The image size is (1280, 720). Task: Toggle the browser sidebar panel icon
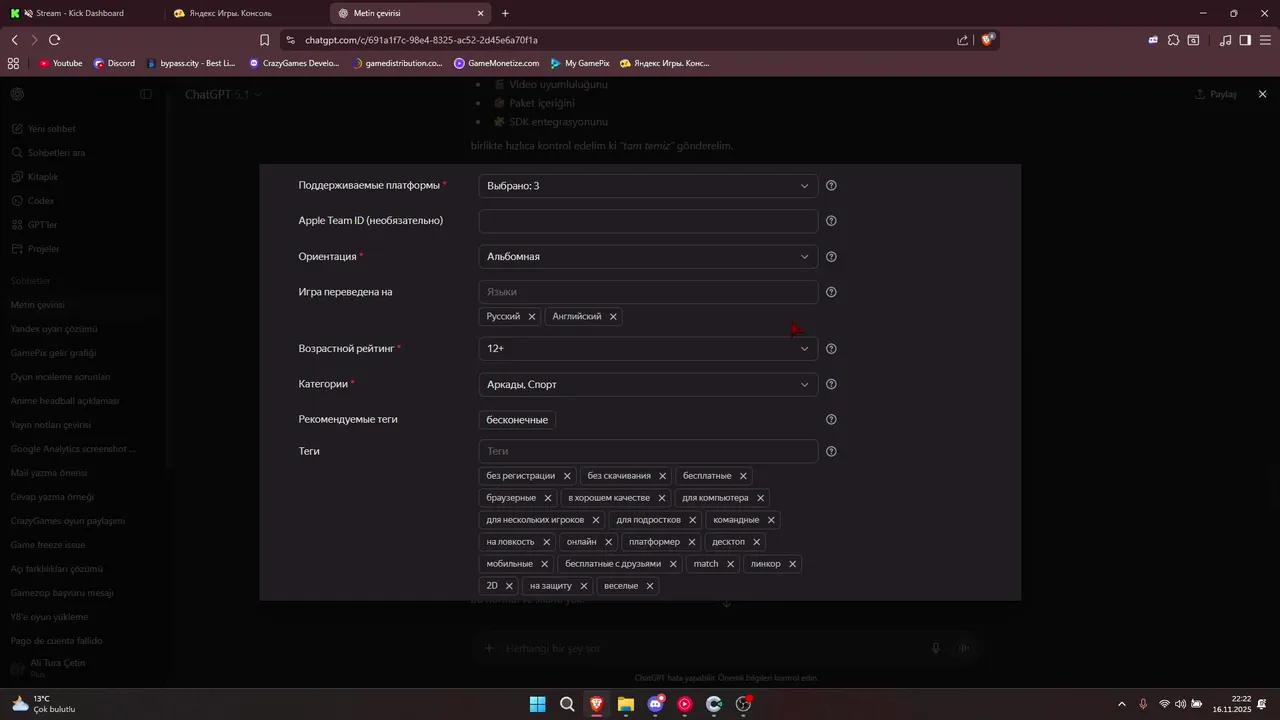(1245, 40)
